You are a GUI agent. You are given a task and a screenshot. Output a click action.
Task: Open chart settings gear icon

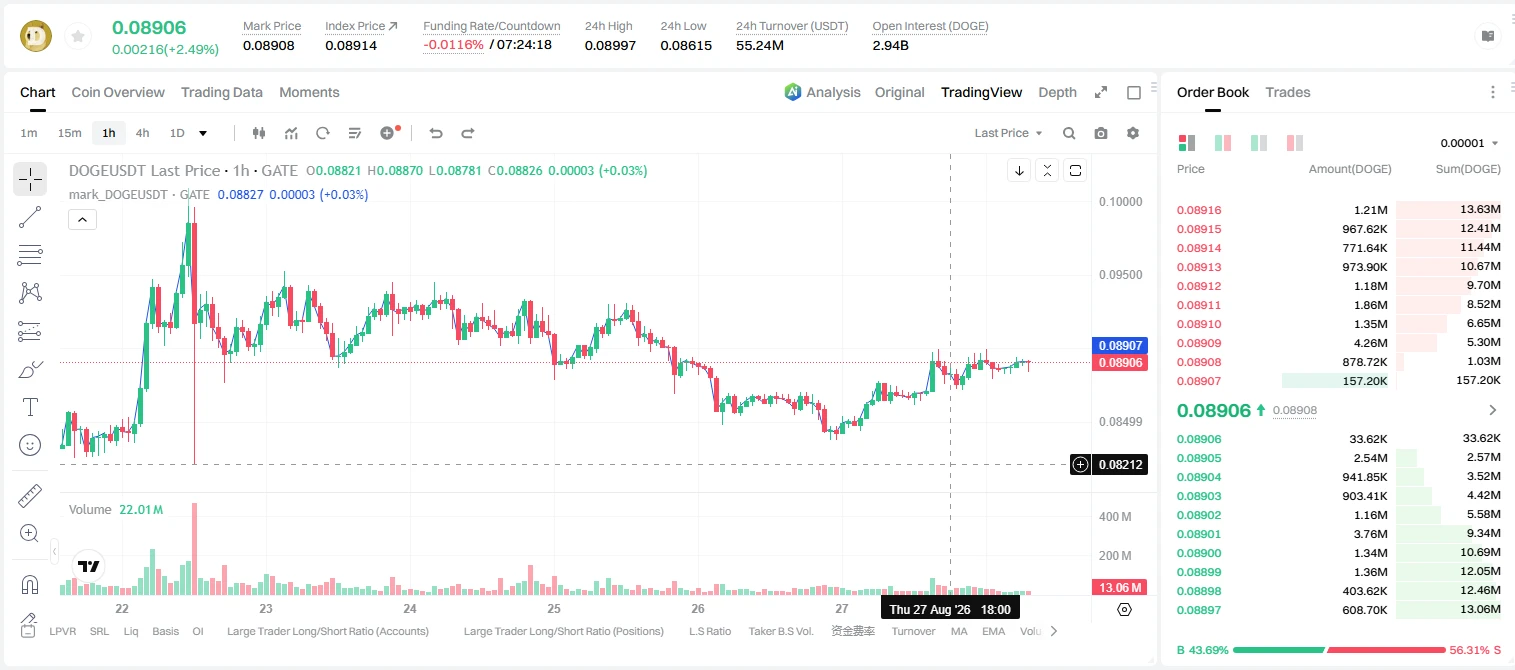pos(1133,133)
